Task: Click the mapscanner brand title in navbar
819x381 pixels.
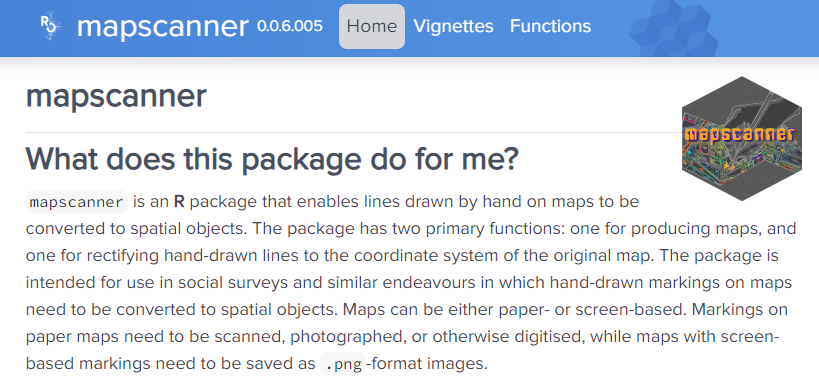Action: [x=163, y=27]
